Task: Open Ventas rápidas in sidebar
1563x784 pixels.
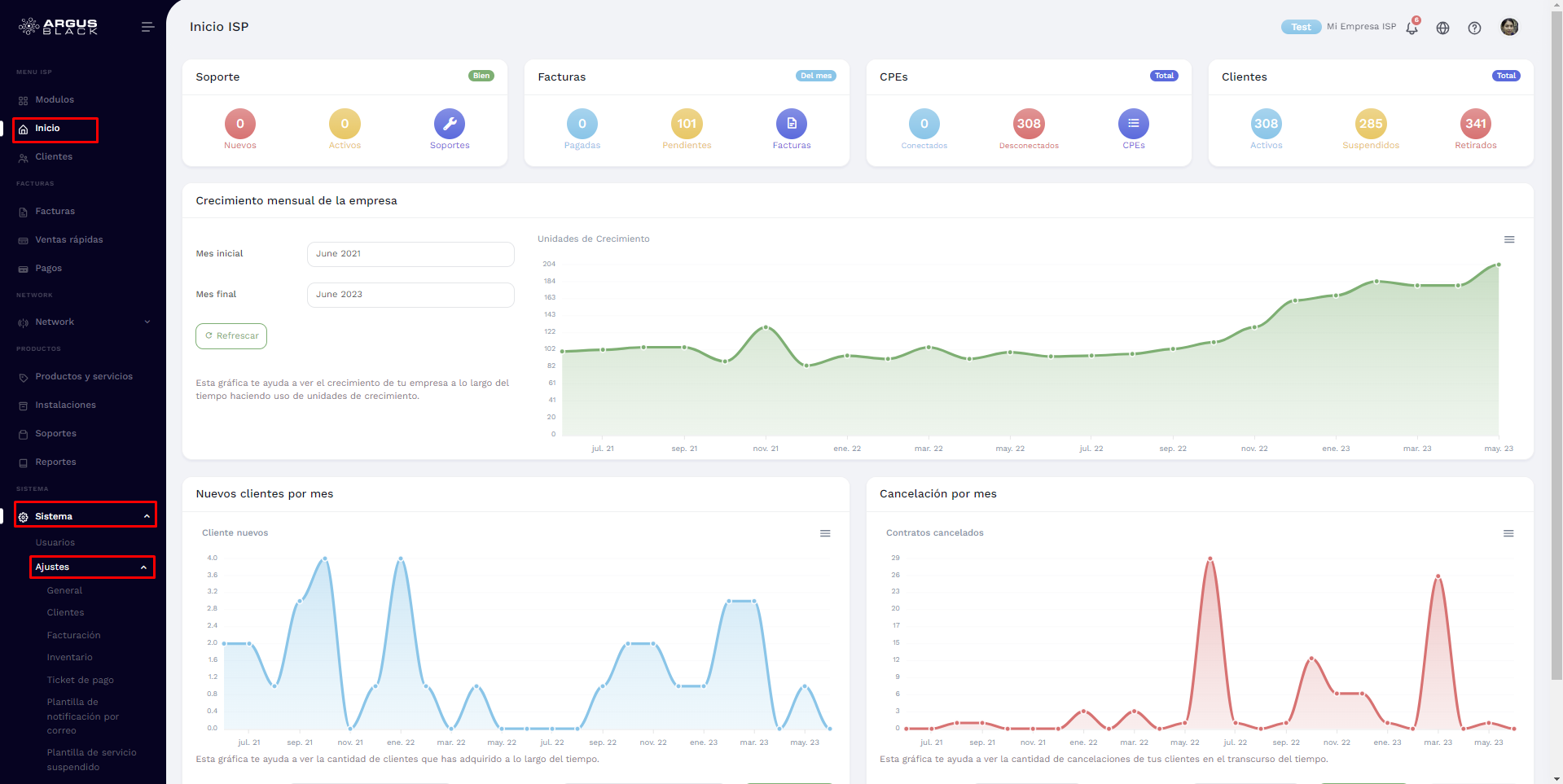Action: [68, 240]
